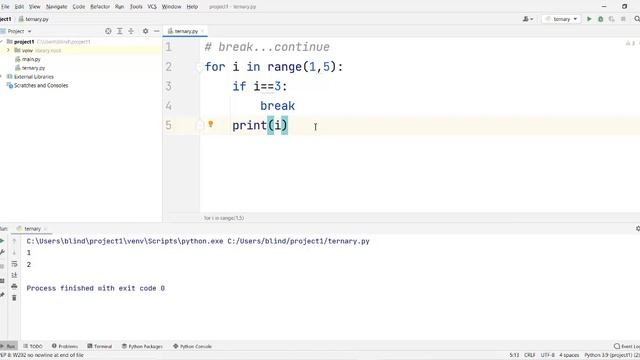Open the Run tool window button
Viewport: 640px width, 360px height.
pyautogui.click(x=8, y=346)
